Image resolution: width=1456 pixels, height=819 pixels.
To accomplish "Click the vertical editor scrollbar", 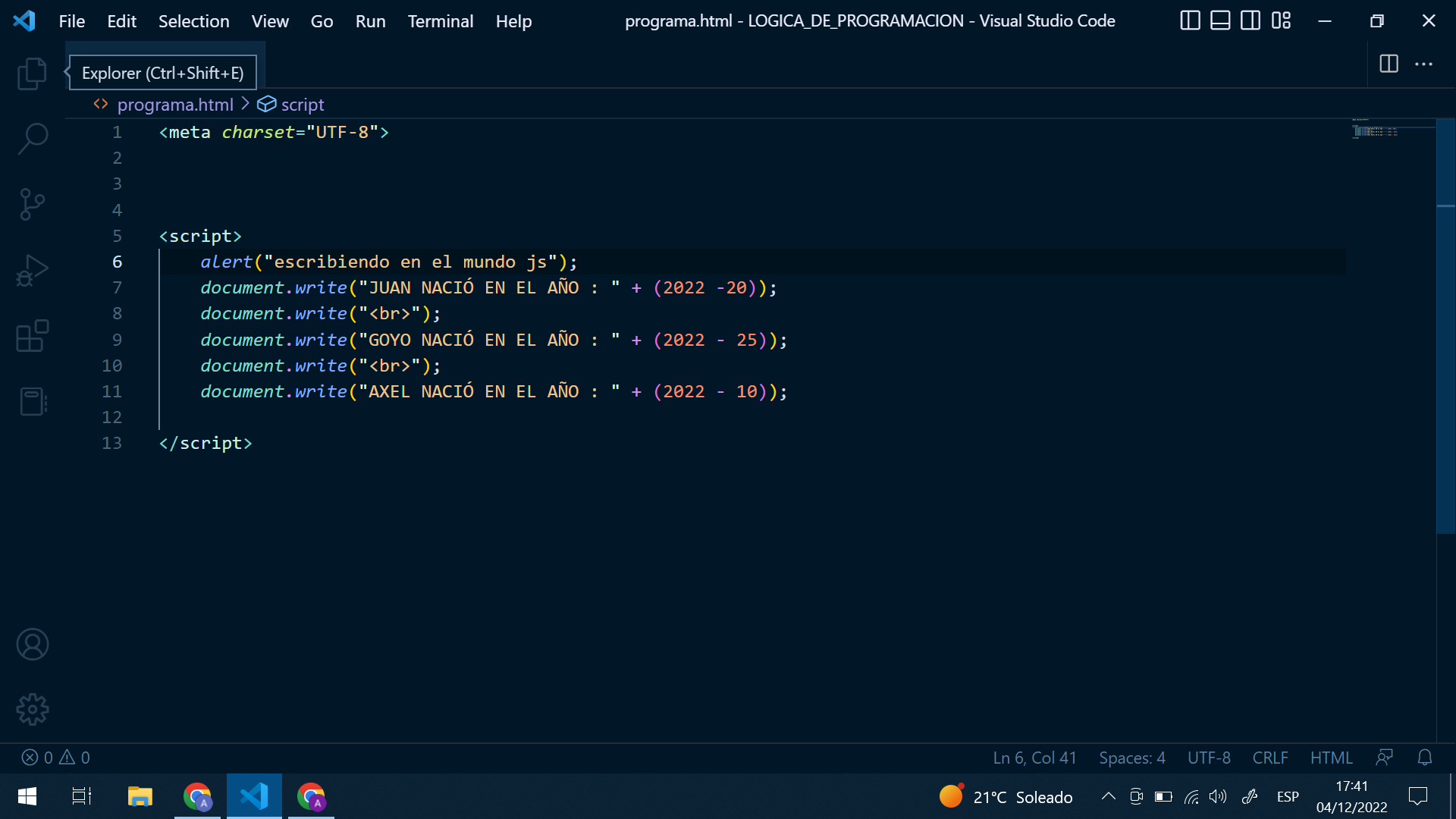I will coord(1445,326).
